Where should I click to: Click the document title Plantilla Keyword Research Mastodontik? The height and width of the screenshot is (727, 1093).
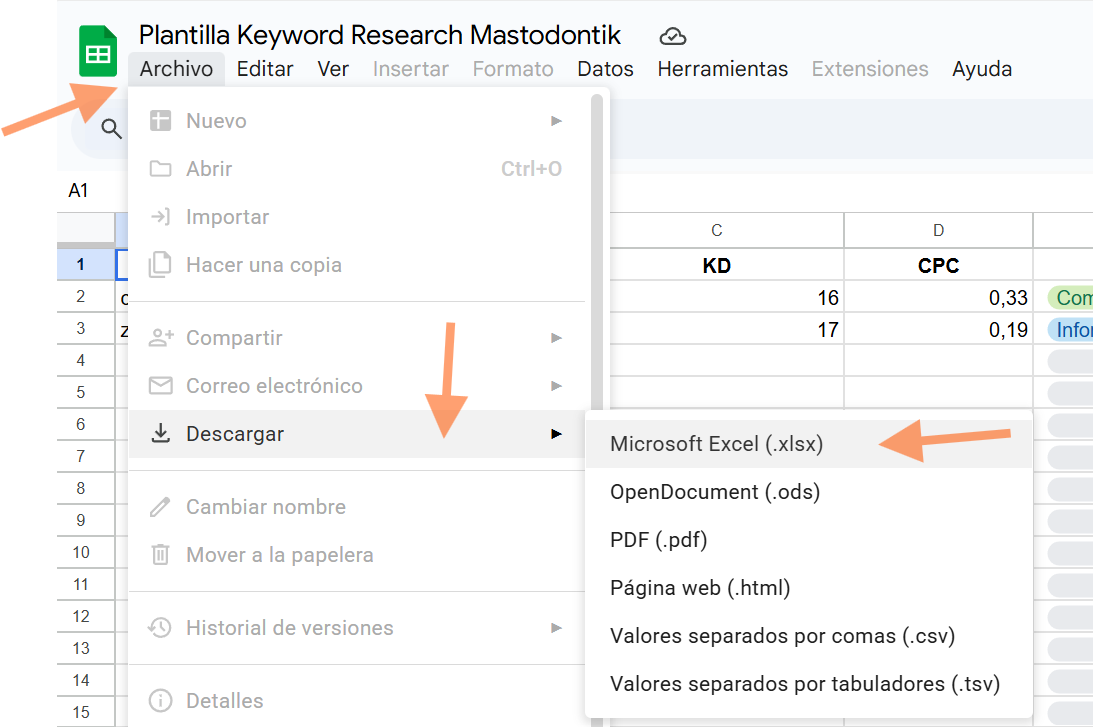(x=379, y=35)
